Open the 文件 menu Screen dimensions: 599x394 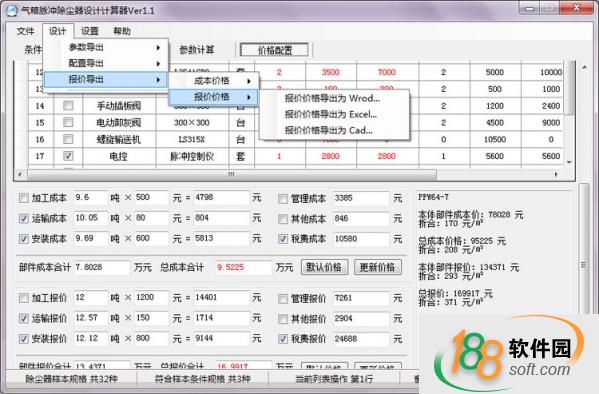point(25,31)
